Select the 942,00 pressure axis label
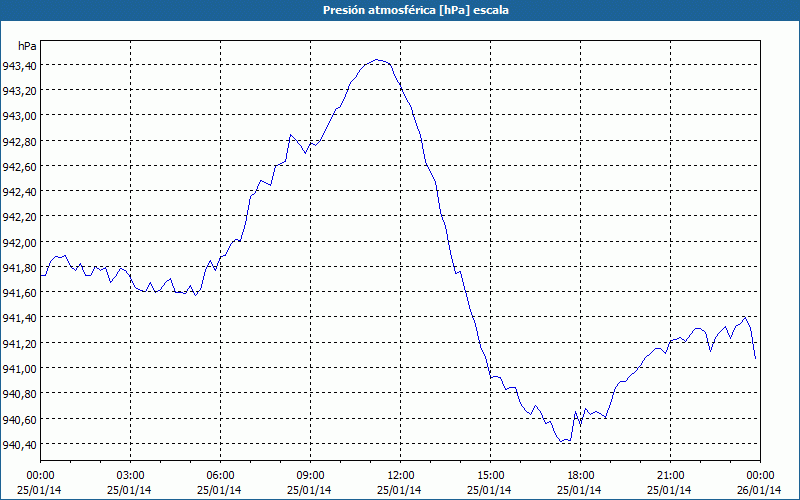This screenshot has width=800, height=500. [19, 242]
